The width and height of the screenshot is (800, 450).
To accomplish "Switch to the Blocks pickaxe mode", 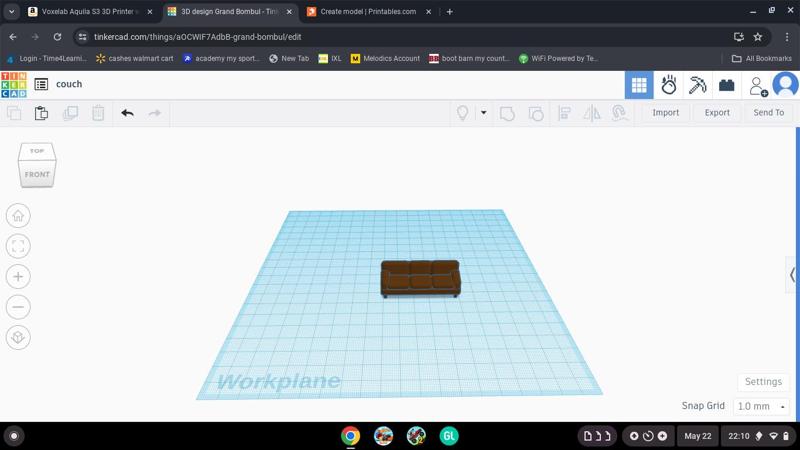I will point(697,85).
